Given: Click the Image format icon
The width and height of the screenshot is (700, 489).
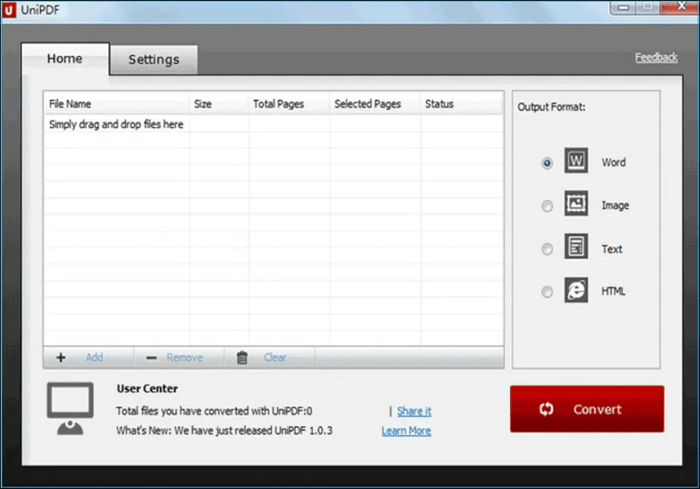Looking at the screenshot, I should (576, 203).
